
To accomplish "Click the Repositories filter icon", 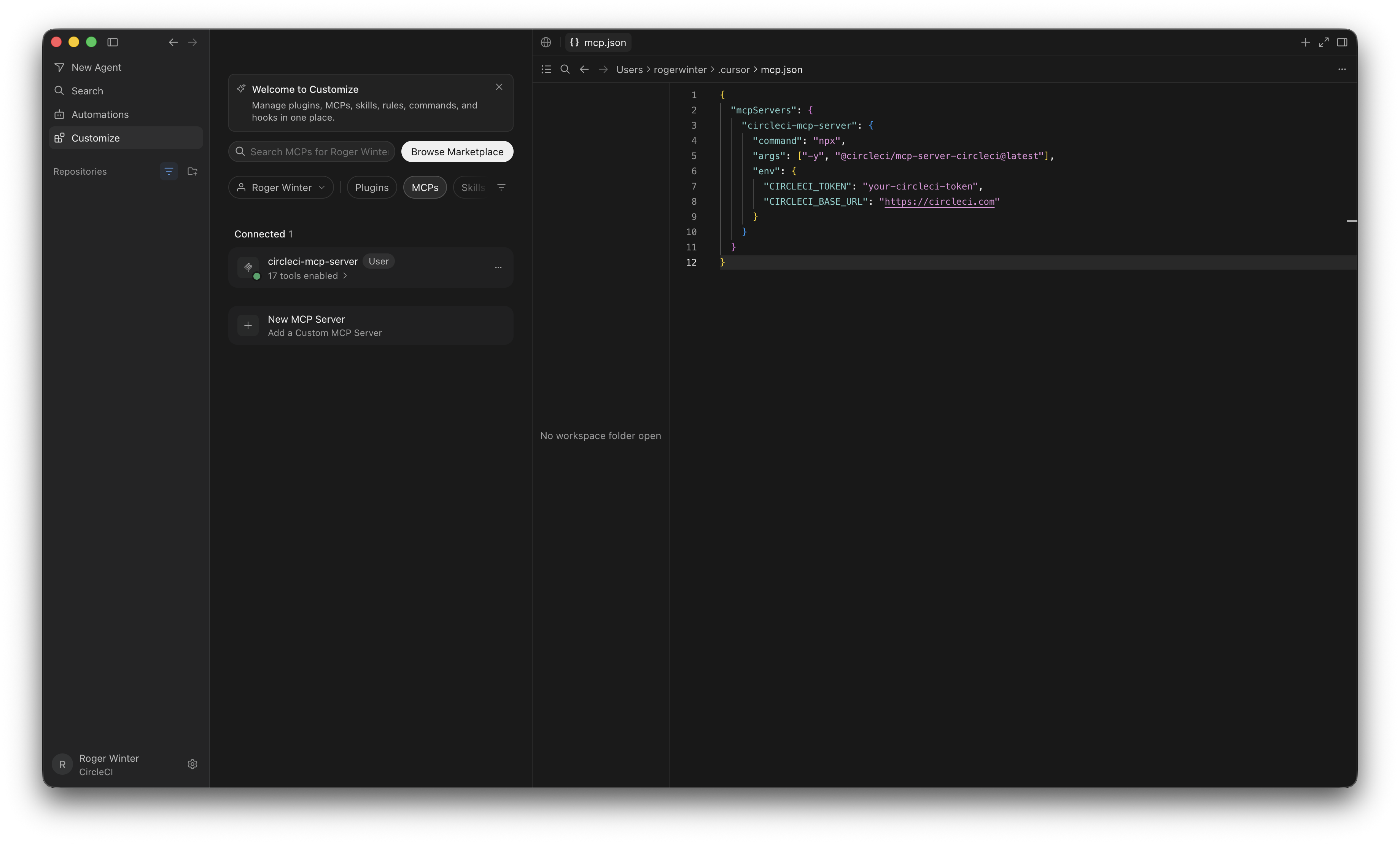I will pyautogui.click(x=169, y=171).
